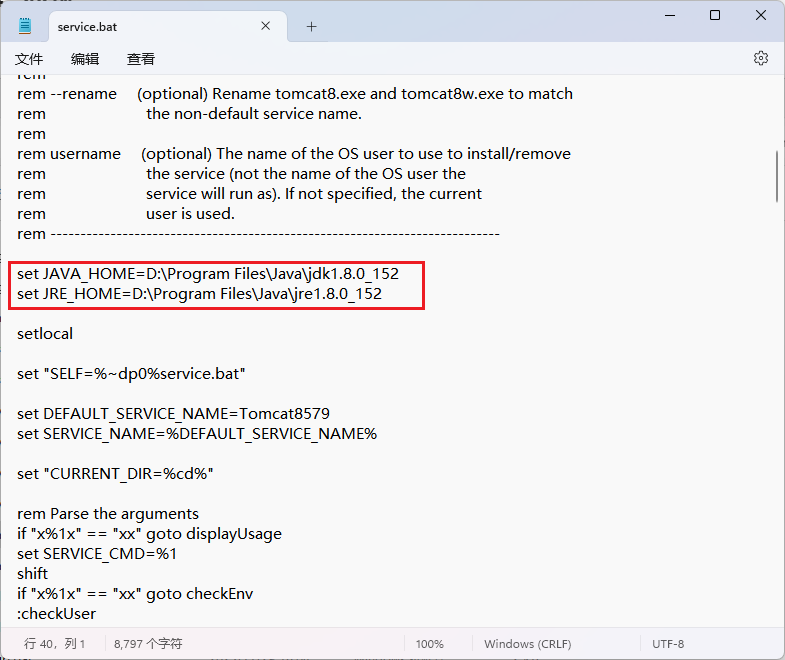Screen dimensions: 785x660
Task: Click the Windows (CRLF) line ending indicator
Action: 528,644
